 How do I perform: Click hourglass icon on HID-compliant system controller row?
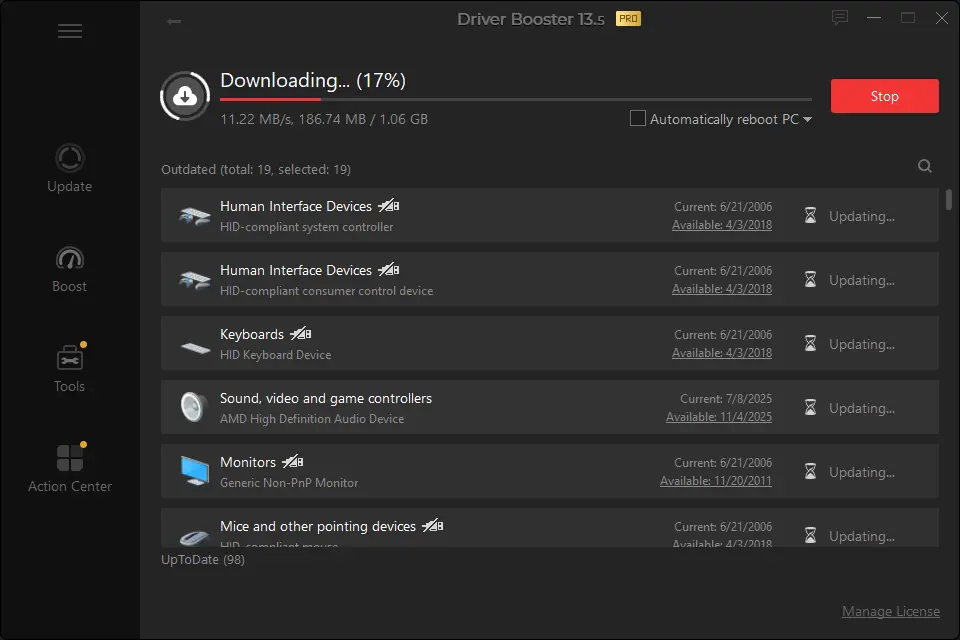[x=810, y=216]
